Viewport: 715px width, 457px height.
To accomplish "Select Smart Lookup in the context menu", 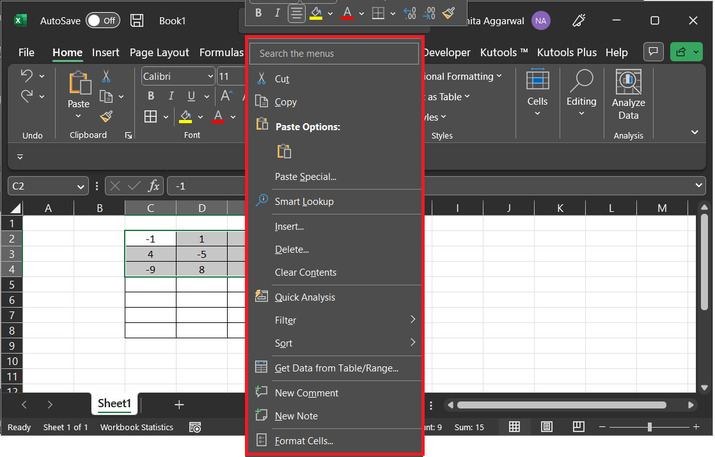I will click(x=334, y=201).
